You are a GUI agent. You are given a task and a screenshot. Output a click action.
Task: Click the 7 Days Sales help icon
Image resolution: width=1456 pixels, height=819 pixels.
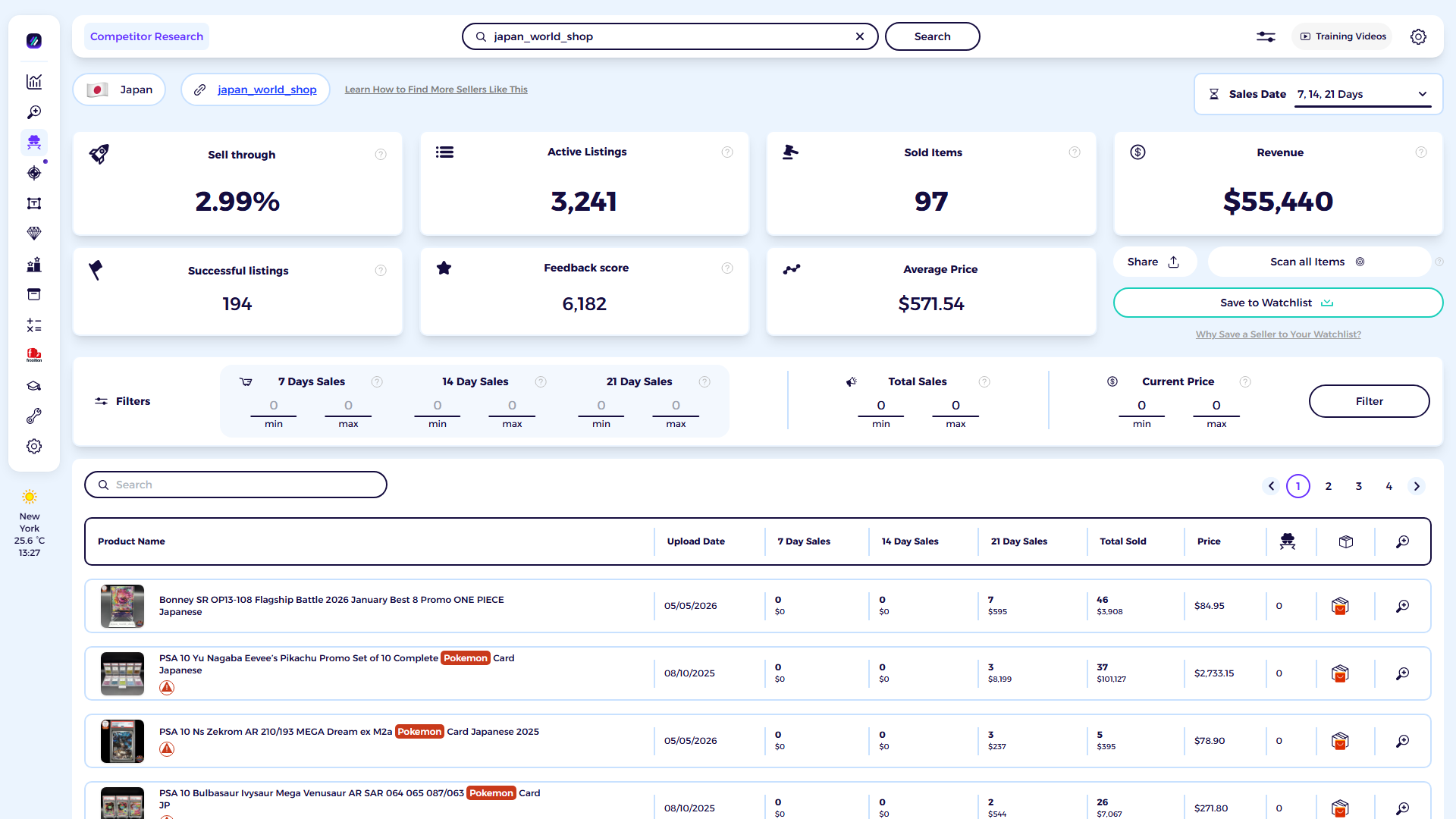(377, 381)
